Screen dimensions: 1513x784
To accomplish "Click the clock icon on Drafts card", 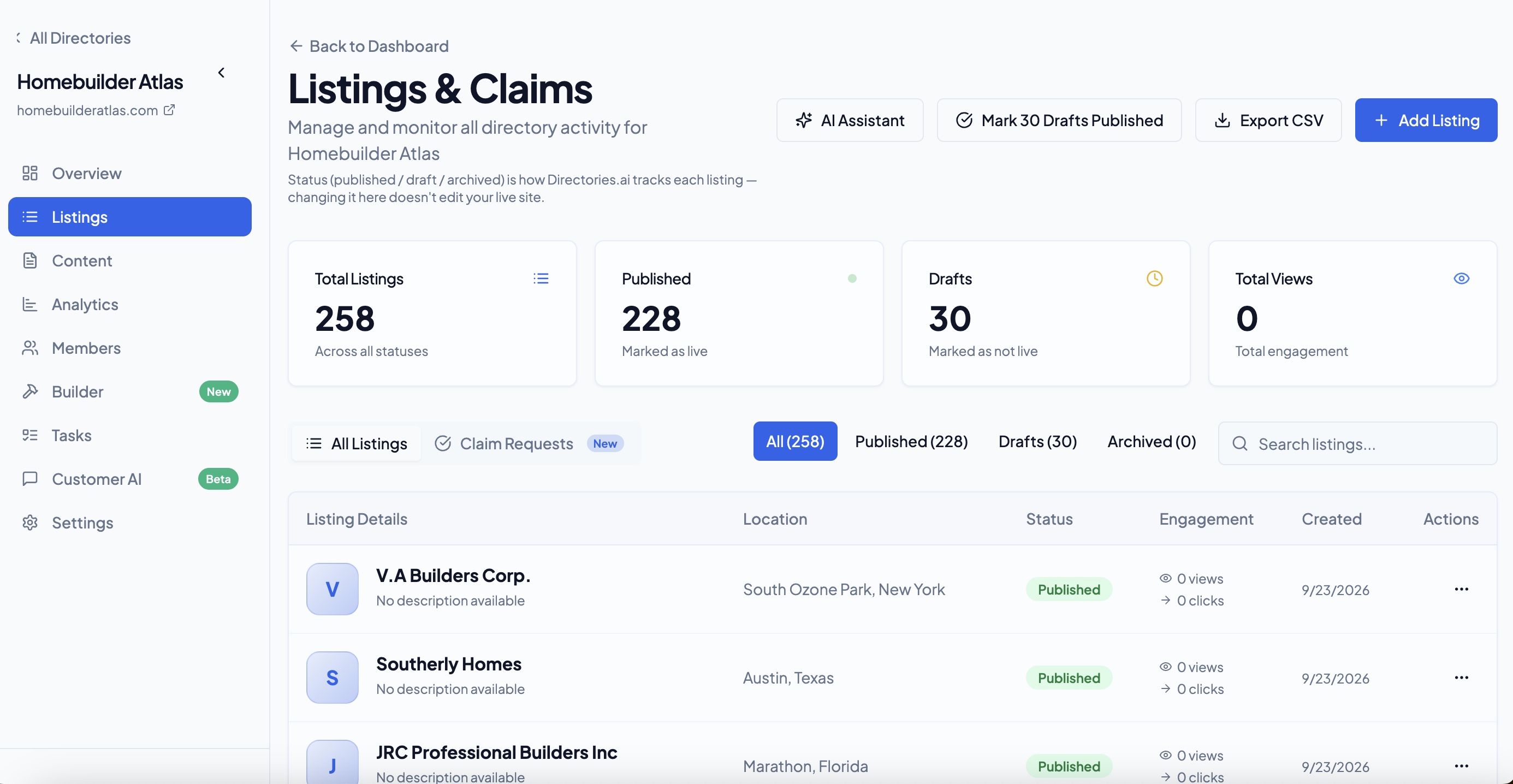I will coord(1155,278).
